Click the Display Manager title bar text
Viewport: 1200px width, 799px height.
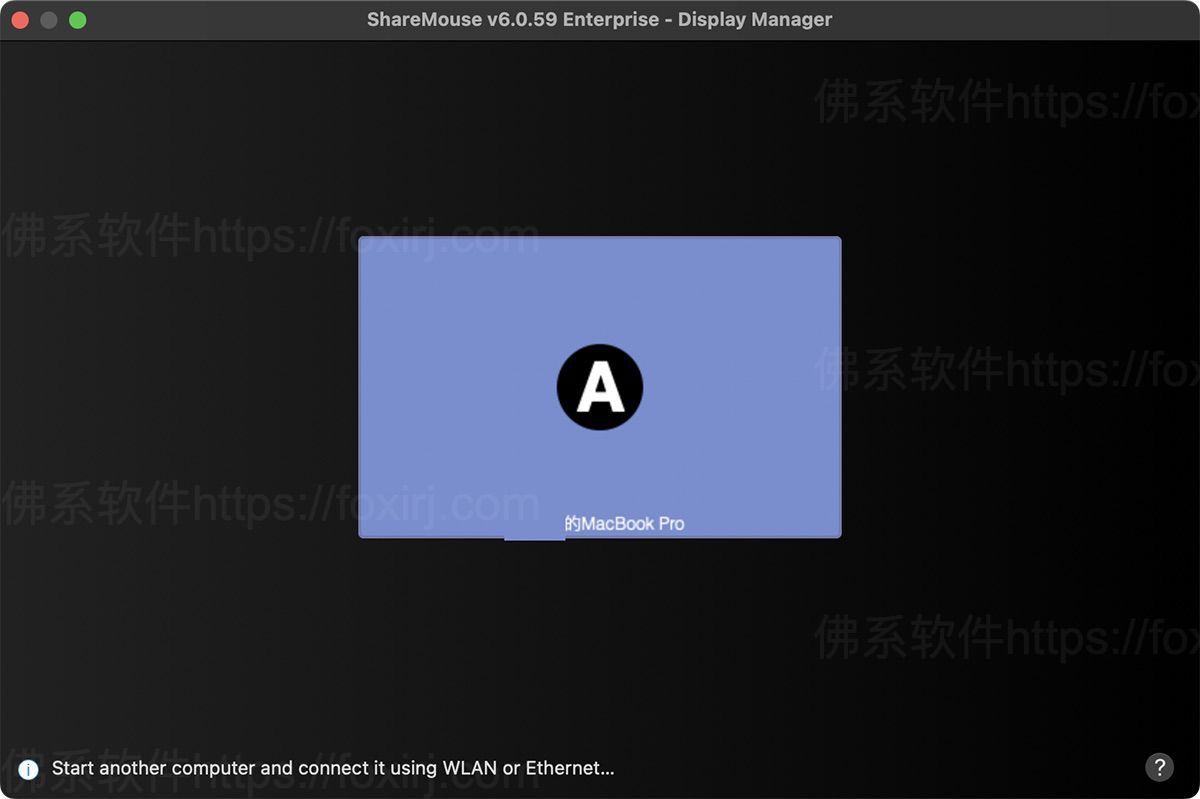click(x=755, y=19)
